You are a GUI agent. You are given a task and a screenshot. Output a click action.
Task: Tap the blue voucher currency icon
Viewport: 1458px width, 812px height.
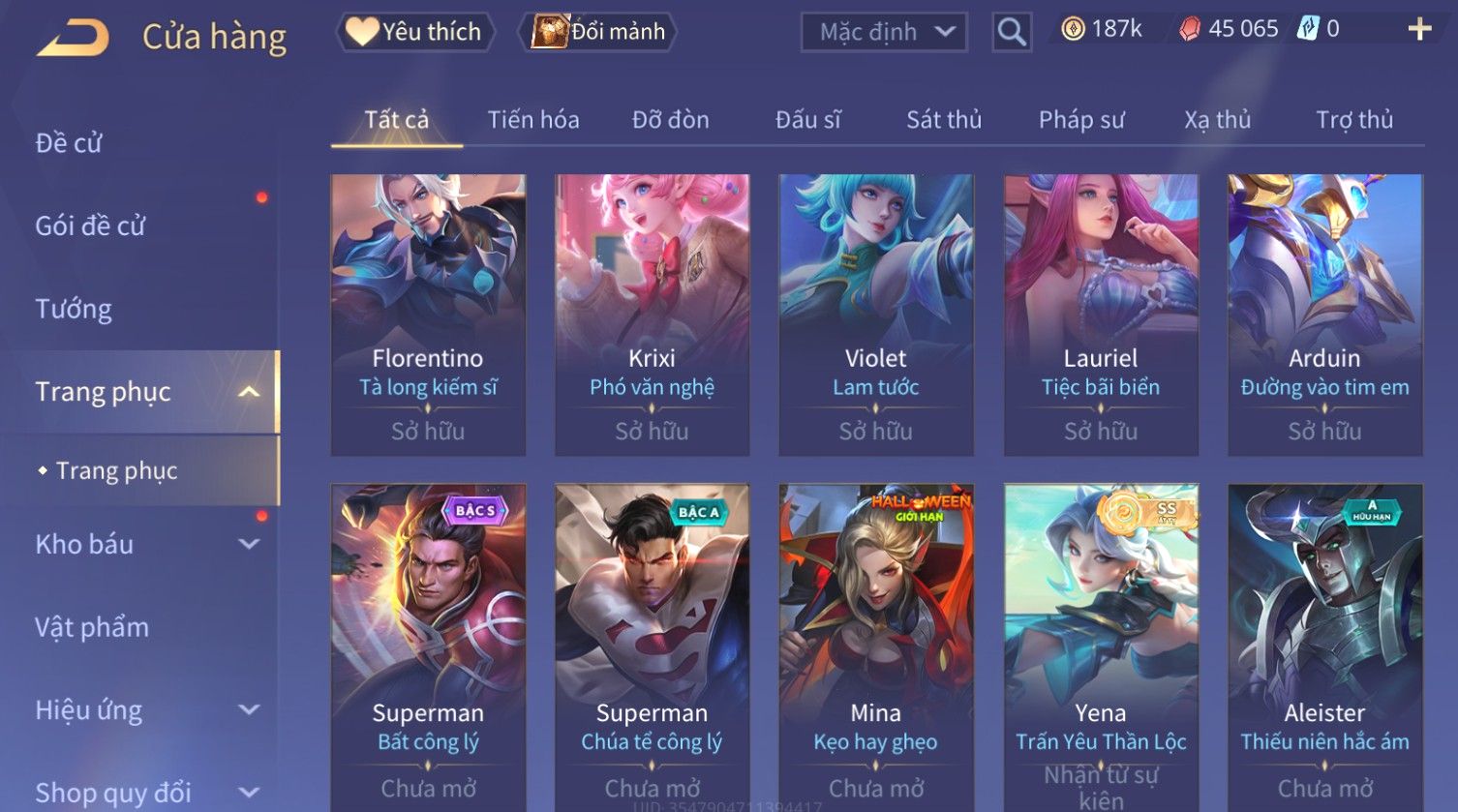tap(1308, 29)
